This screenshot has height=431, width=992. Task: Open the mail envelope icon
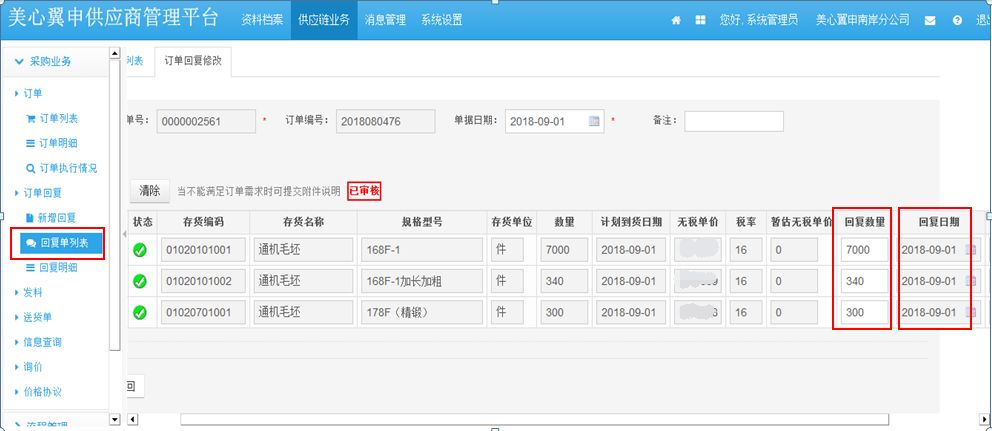[929, 20]
